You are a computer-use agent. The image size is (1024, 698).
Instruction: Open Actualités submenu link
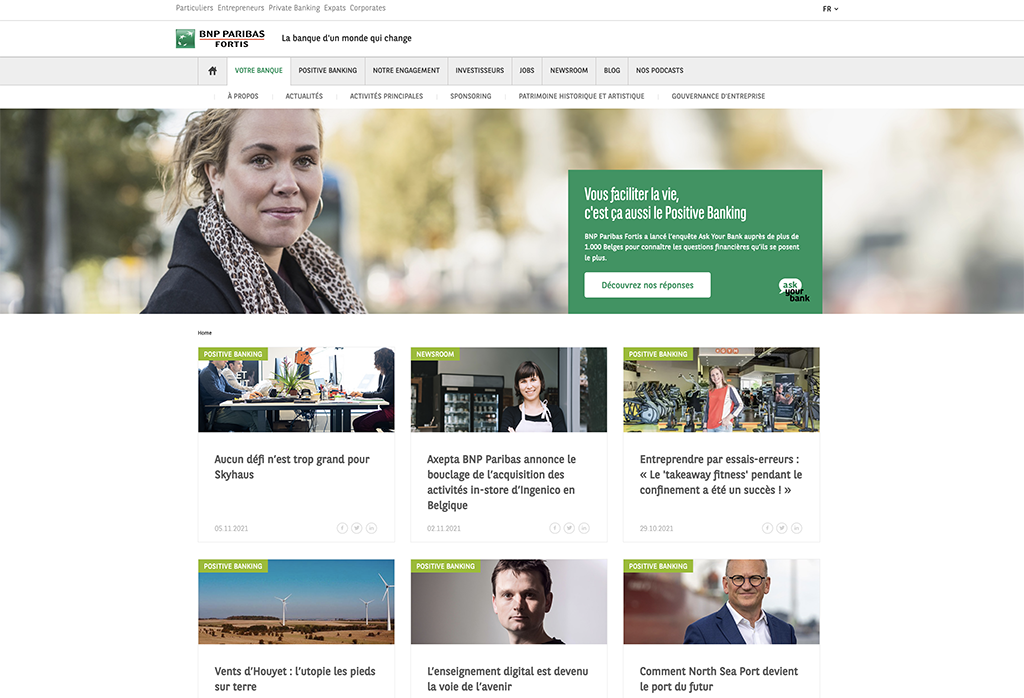[304, 96]
